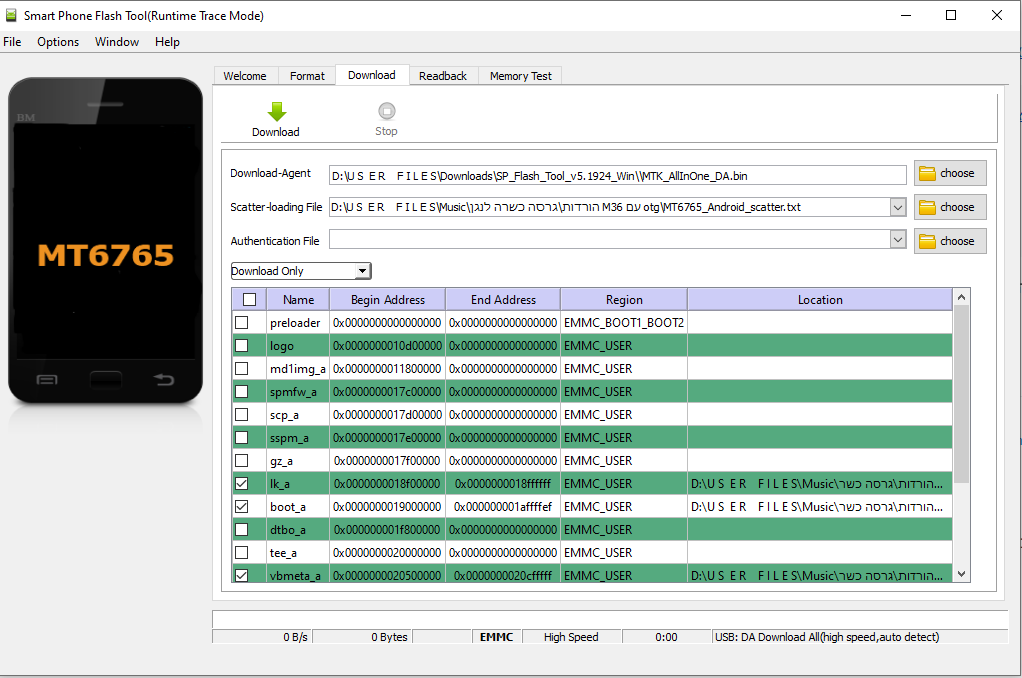The height and width of the screenshot is (678, 1022).
Task: Click the Download-Agent choose folder icon
Action: click(x=927, y=173)
